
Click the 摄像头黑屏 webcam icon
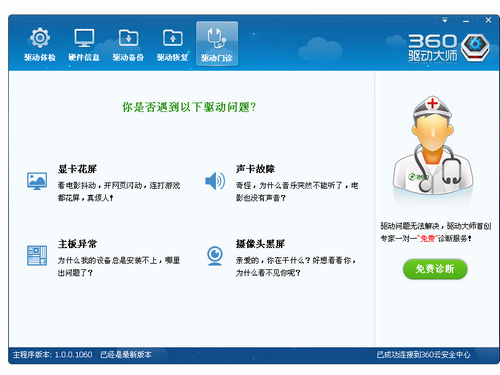pos(215,256)
